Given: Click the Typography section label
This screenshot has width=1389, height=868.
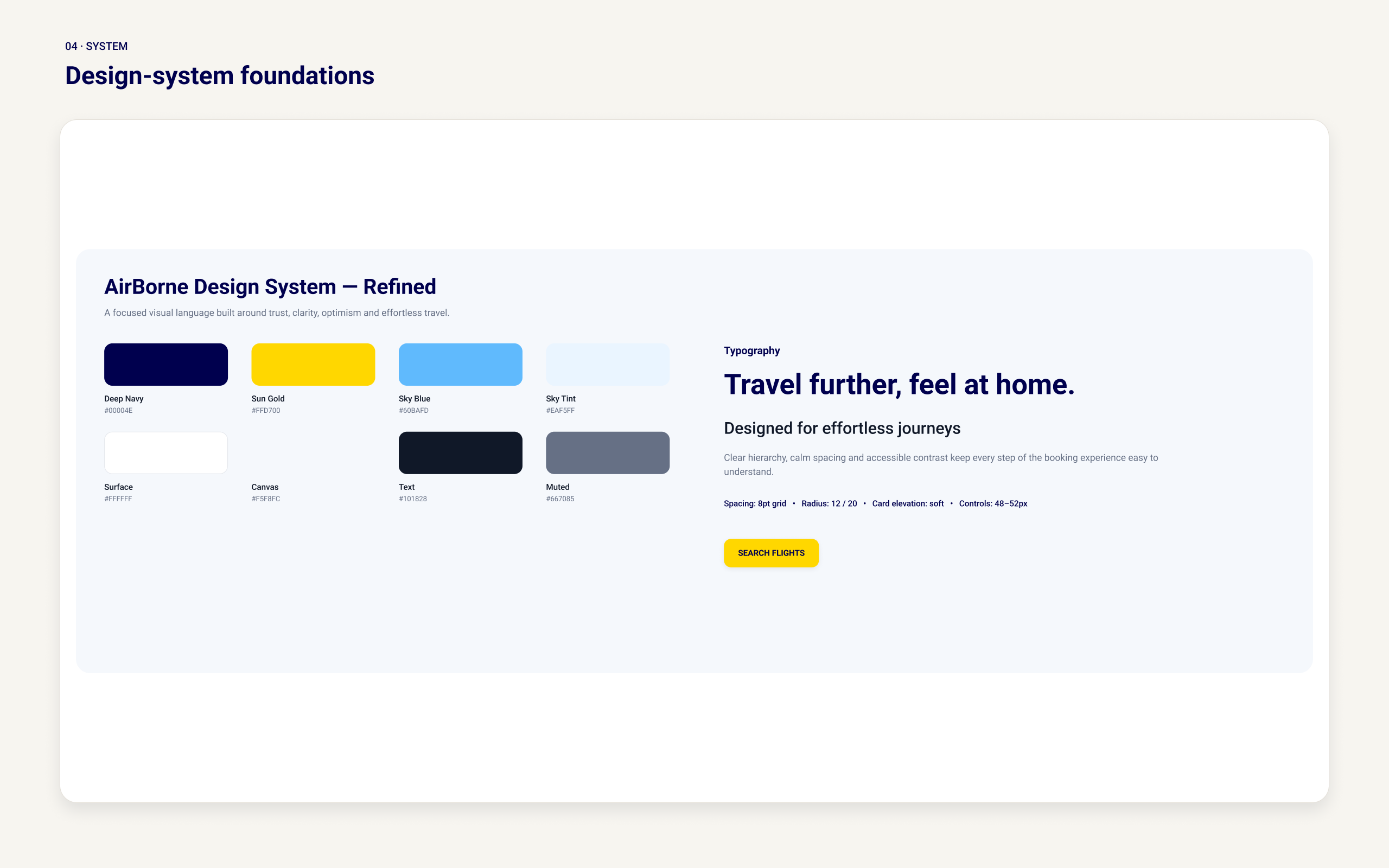Looking at the screenshot, I should pos(751,351).
